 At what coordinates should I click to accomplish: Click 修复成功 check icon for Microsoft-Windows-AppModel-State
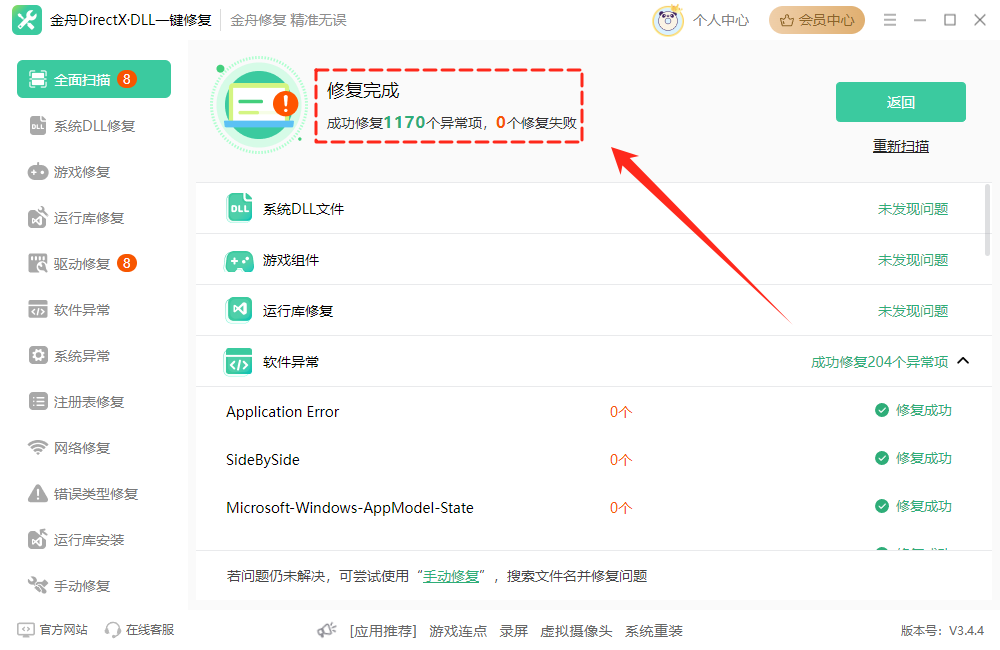882,506
